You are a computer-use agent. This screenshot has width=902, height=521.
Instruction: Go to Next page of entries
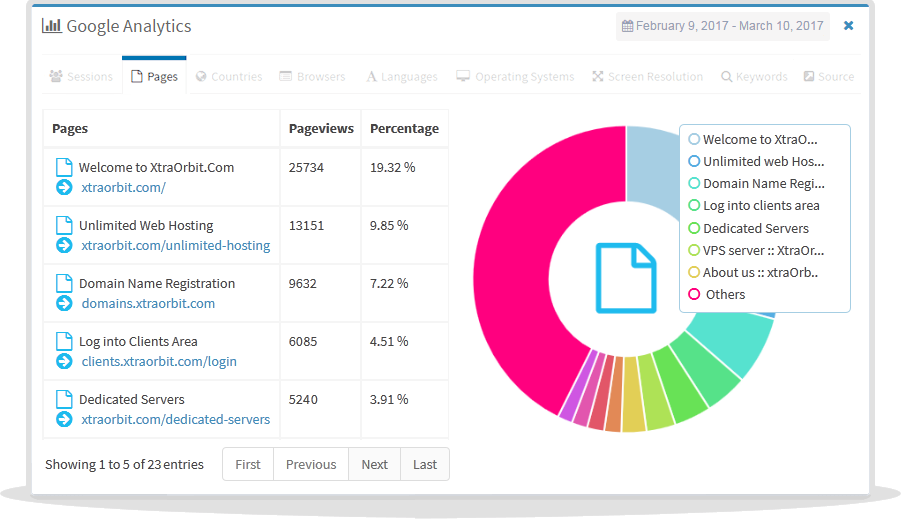pyautogui.click(x=374, y=464)
